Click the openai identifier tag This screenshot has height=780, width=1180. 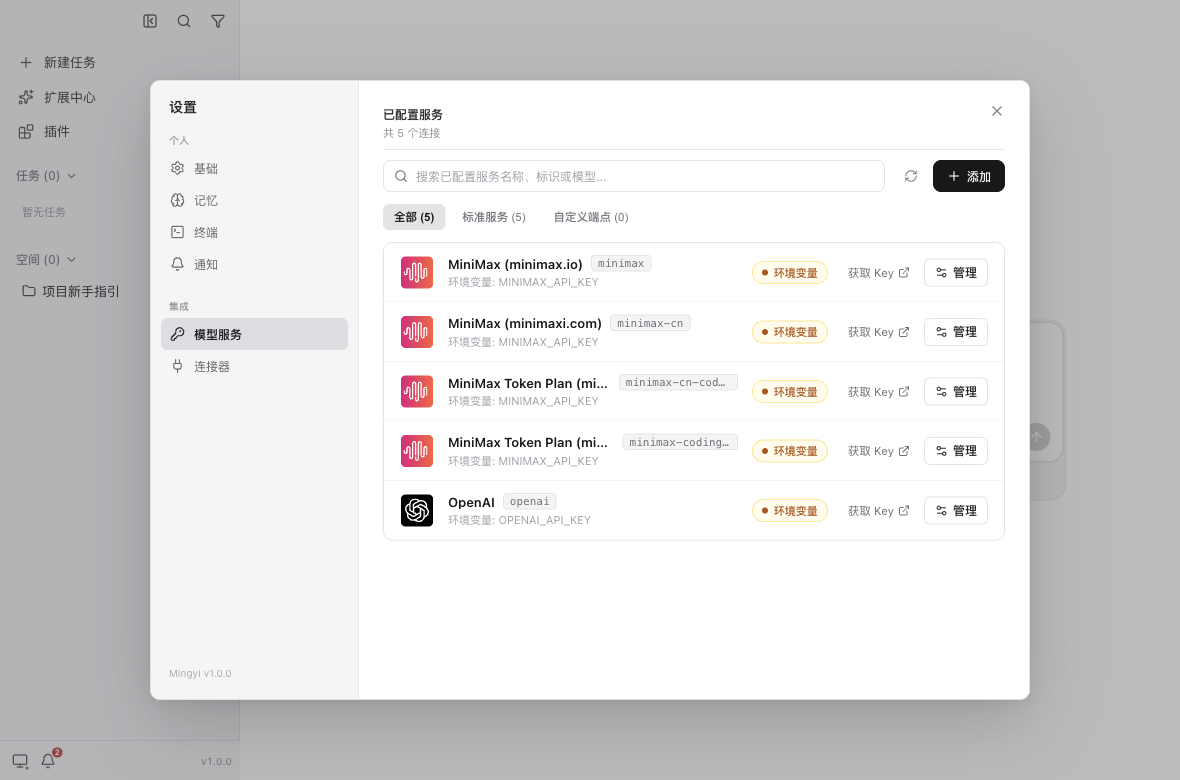pos(530,501)
